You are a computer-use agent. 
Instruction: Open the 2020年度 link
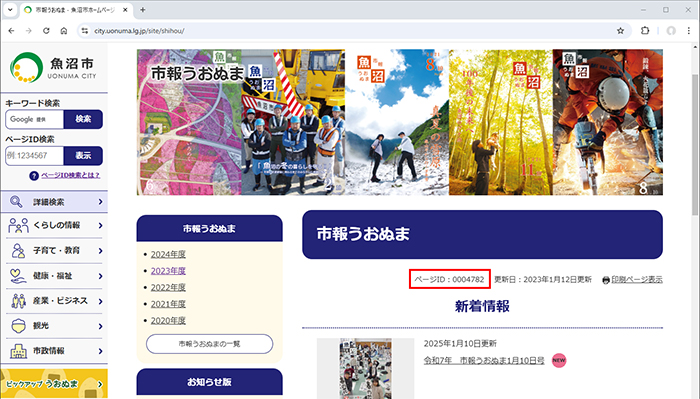coord(168,320)
